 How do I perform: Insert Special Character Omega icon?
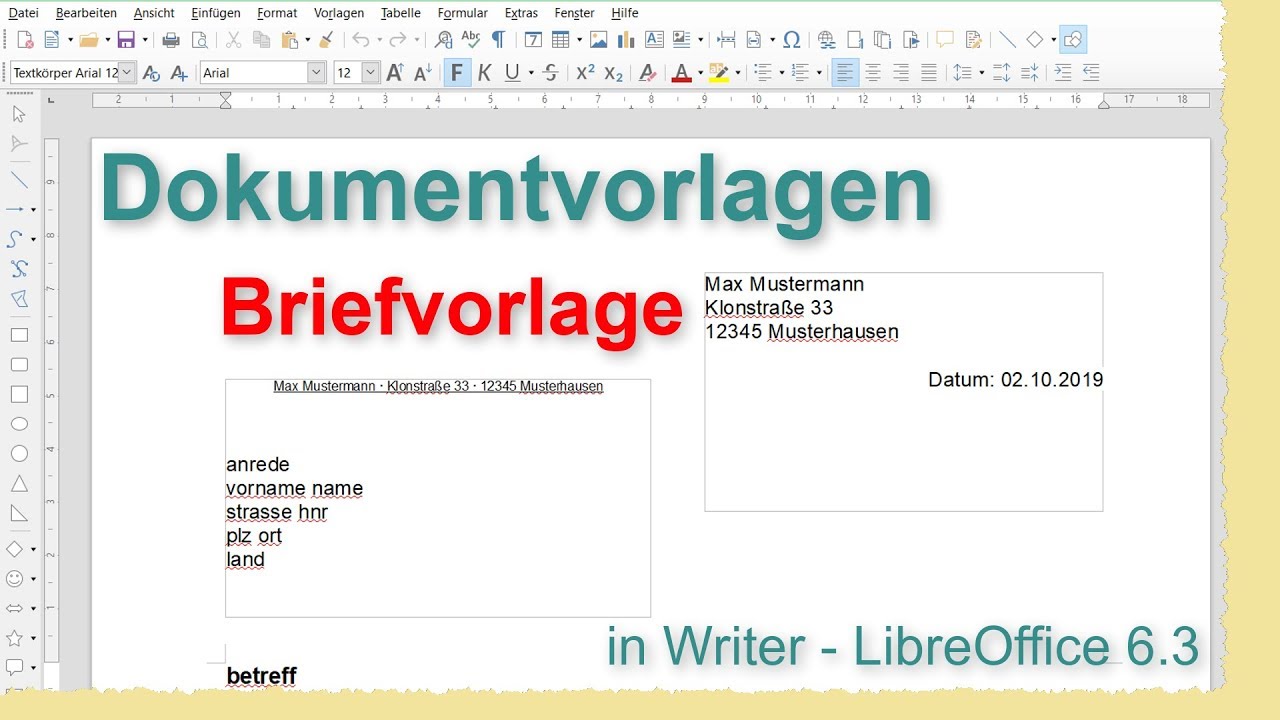tap(791, 40)
